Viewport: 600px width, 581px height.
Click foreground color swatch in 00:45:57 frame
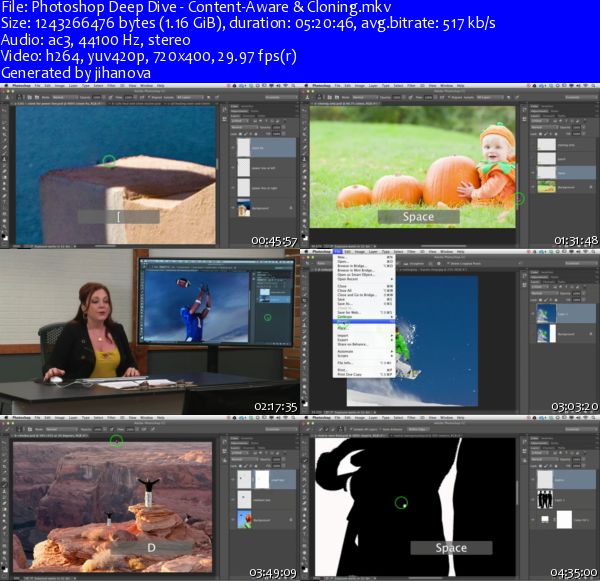tap(3, 236)
